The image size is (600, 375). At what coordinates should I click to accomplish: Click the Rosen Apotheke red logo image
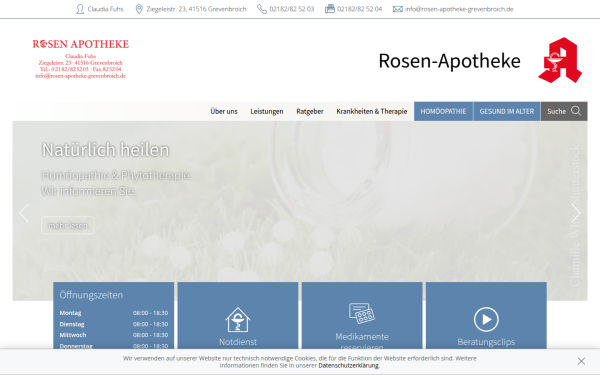[81, 59]
